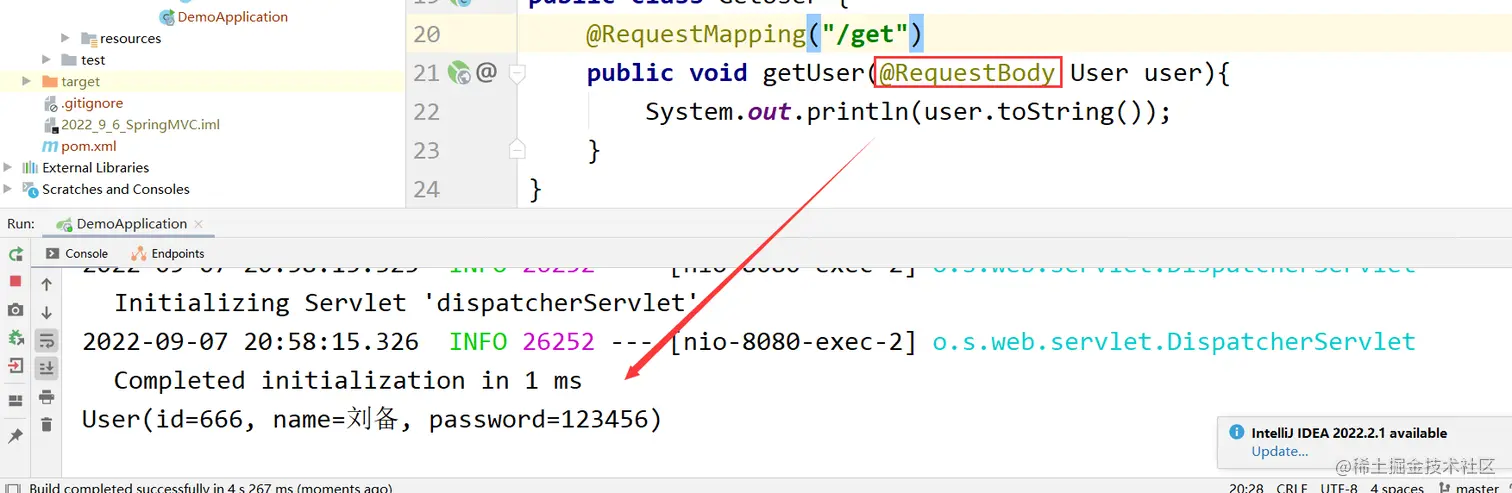Screen dimensions: 1512x493
Task: Expand the target folder
Action: pos(27,82)
